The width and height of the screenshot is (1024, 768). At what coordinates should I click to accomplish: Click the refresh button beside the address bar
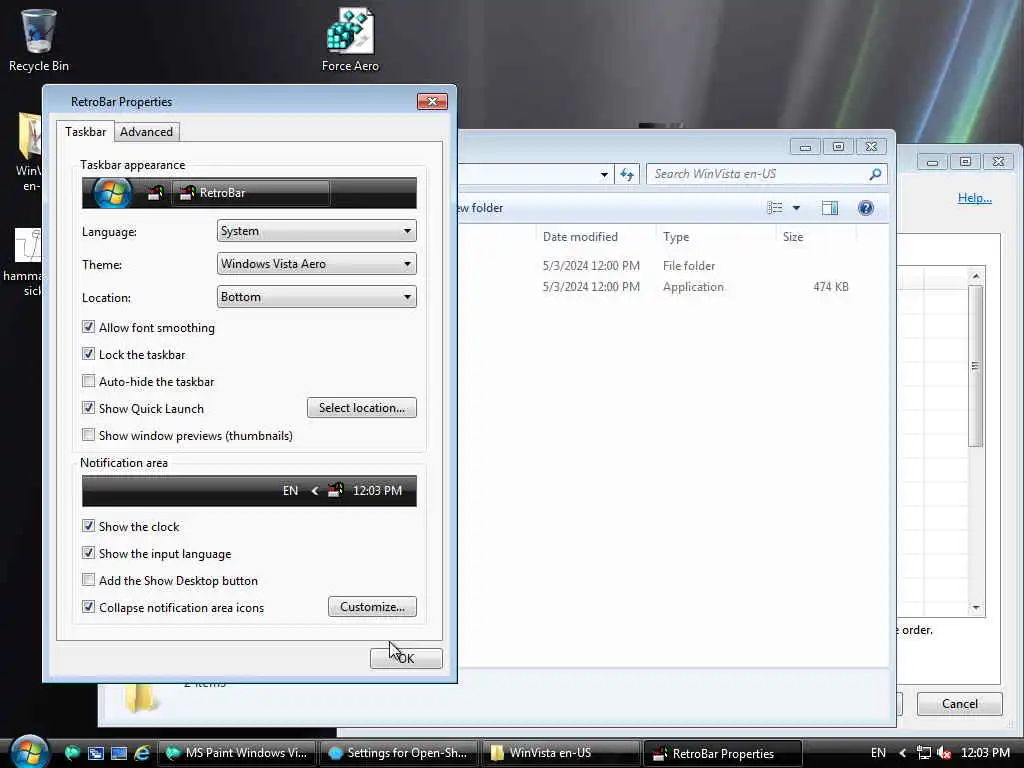627,174
